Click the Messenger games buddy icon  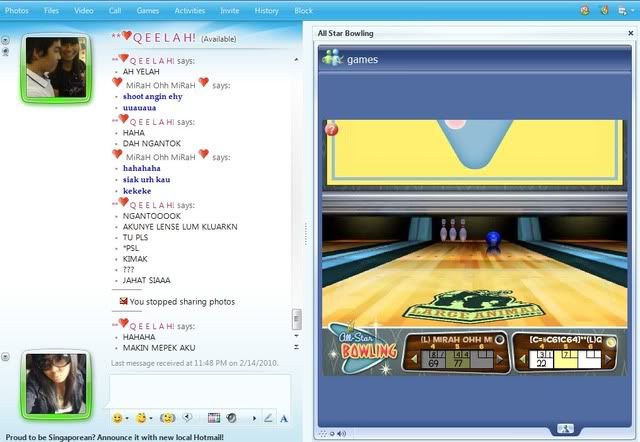332,58
